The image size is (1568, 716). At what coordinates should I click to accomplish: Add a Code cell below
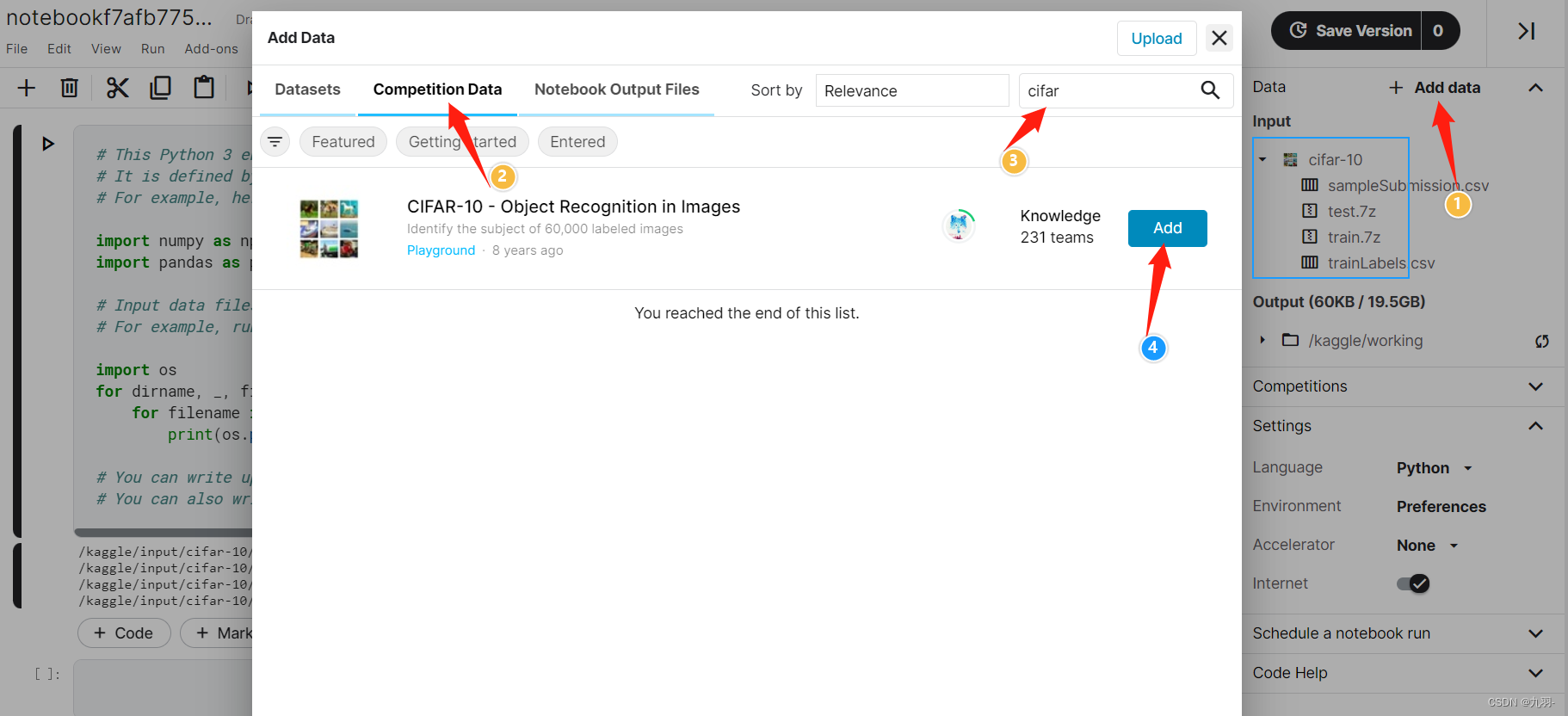pos(124,633)
